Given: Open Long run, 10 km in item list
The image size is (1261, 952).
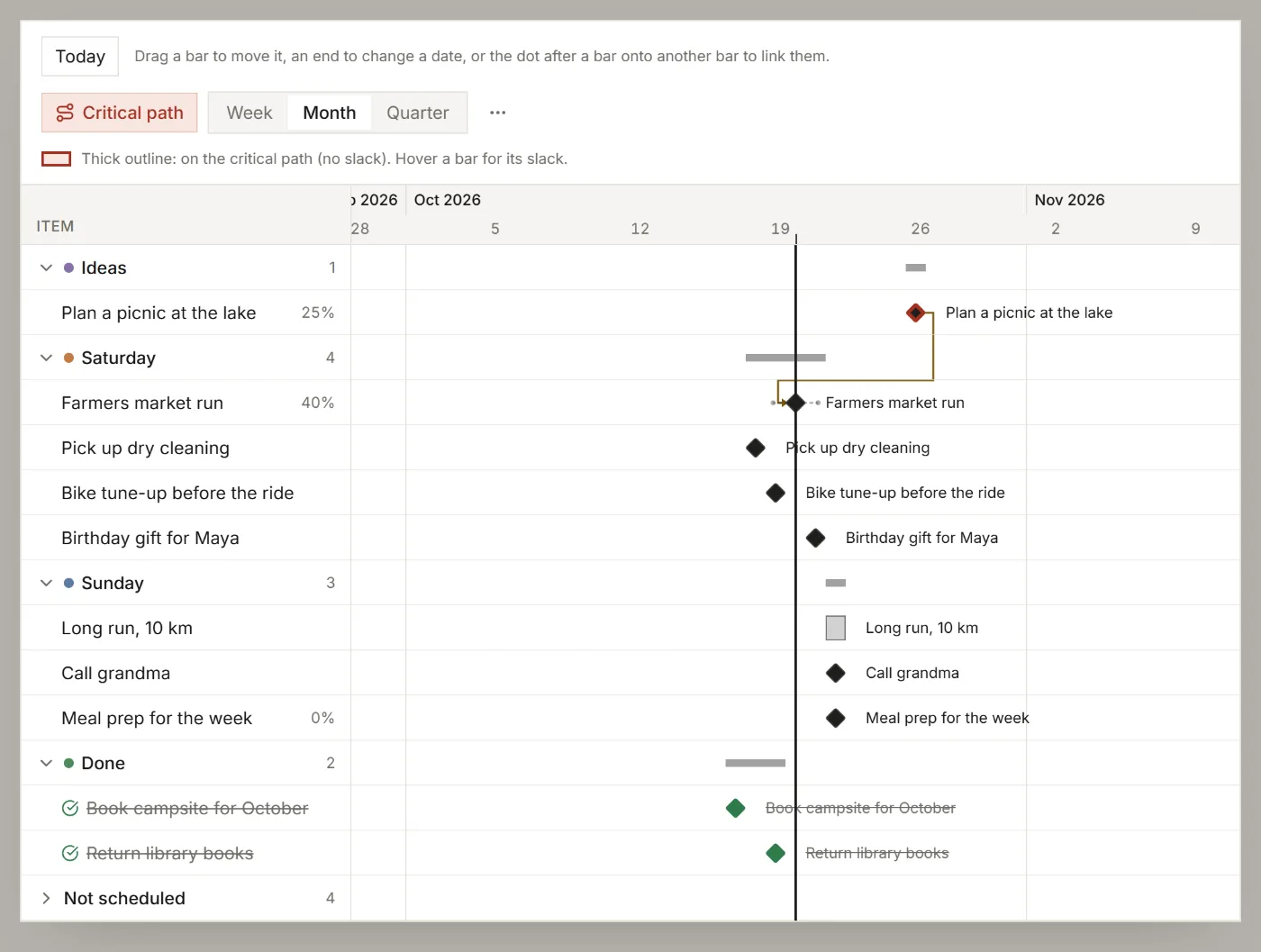Looking at the screenshot, I should point(127,628).
